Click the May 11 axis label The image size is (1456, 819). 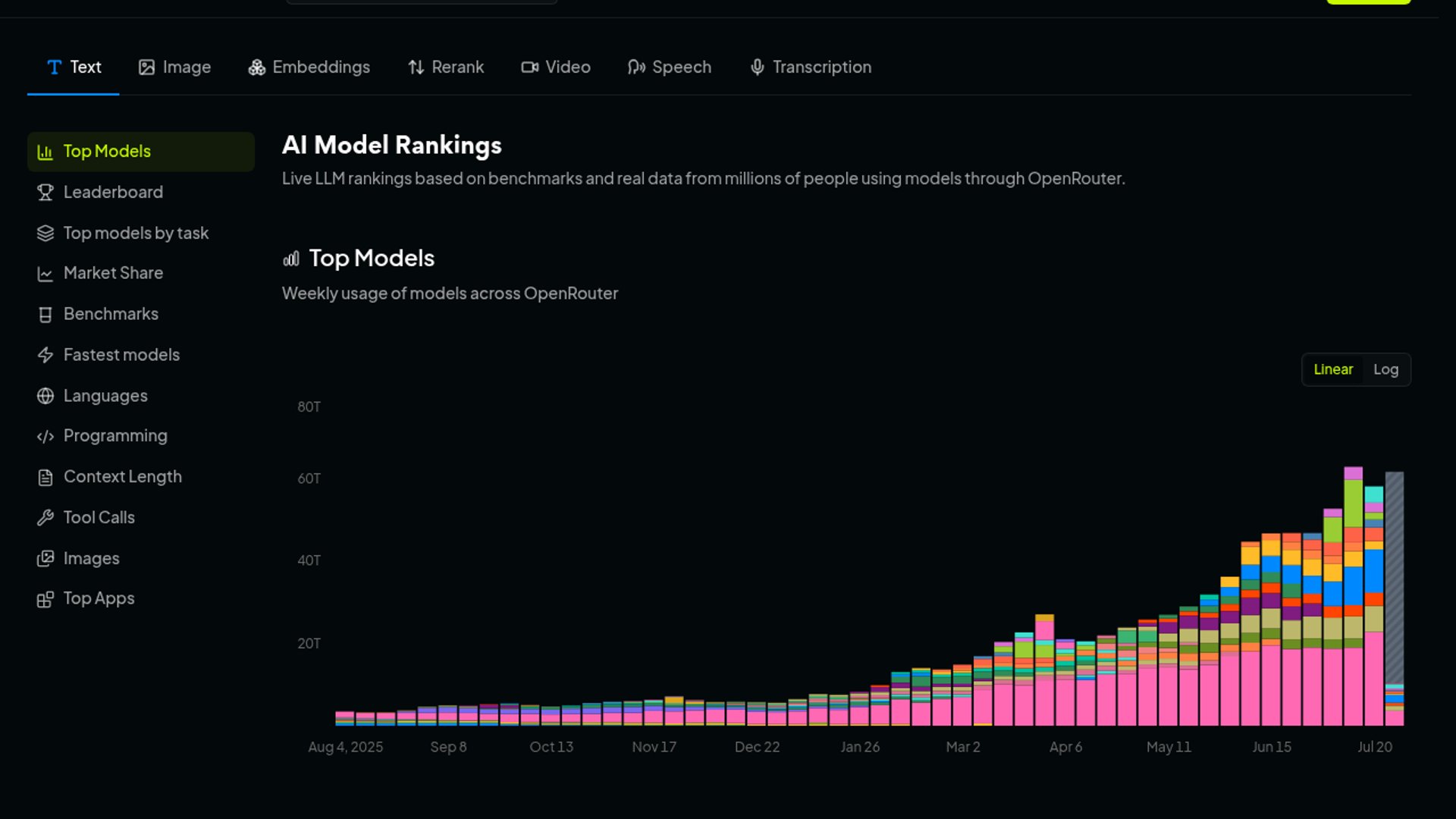click(1169, 748)
